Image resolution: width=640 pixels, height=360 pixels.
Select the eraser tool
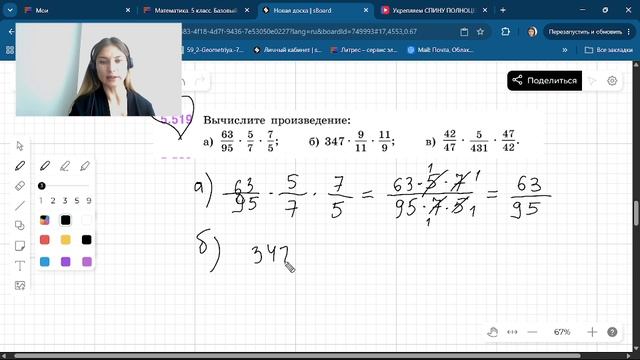(x=20, y=186)
